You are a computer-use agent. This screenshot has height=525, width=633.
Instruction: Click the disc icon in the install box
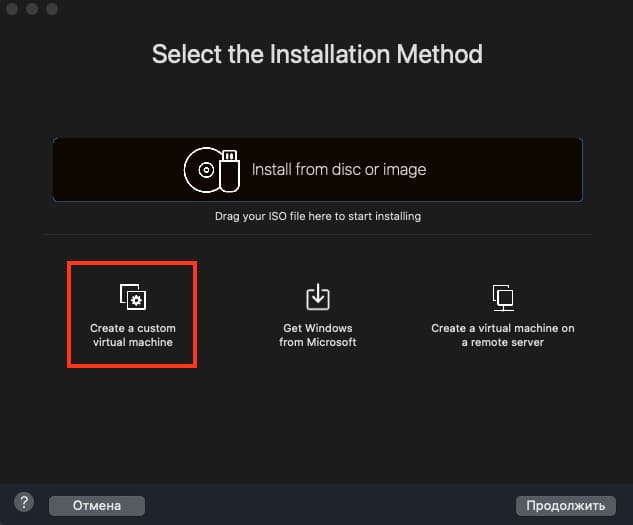(x=204, y=170)
